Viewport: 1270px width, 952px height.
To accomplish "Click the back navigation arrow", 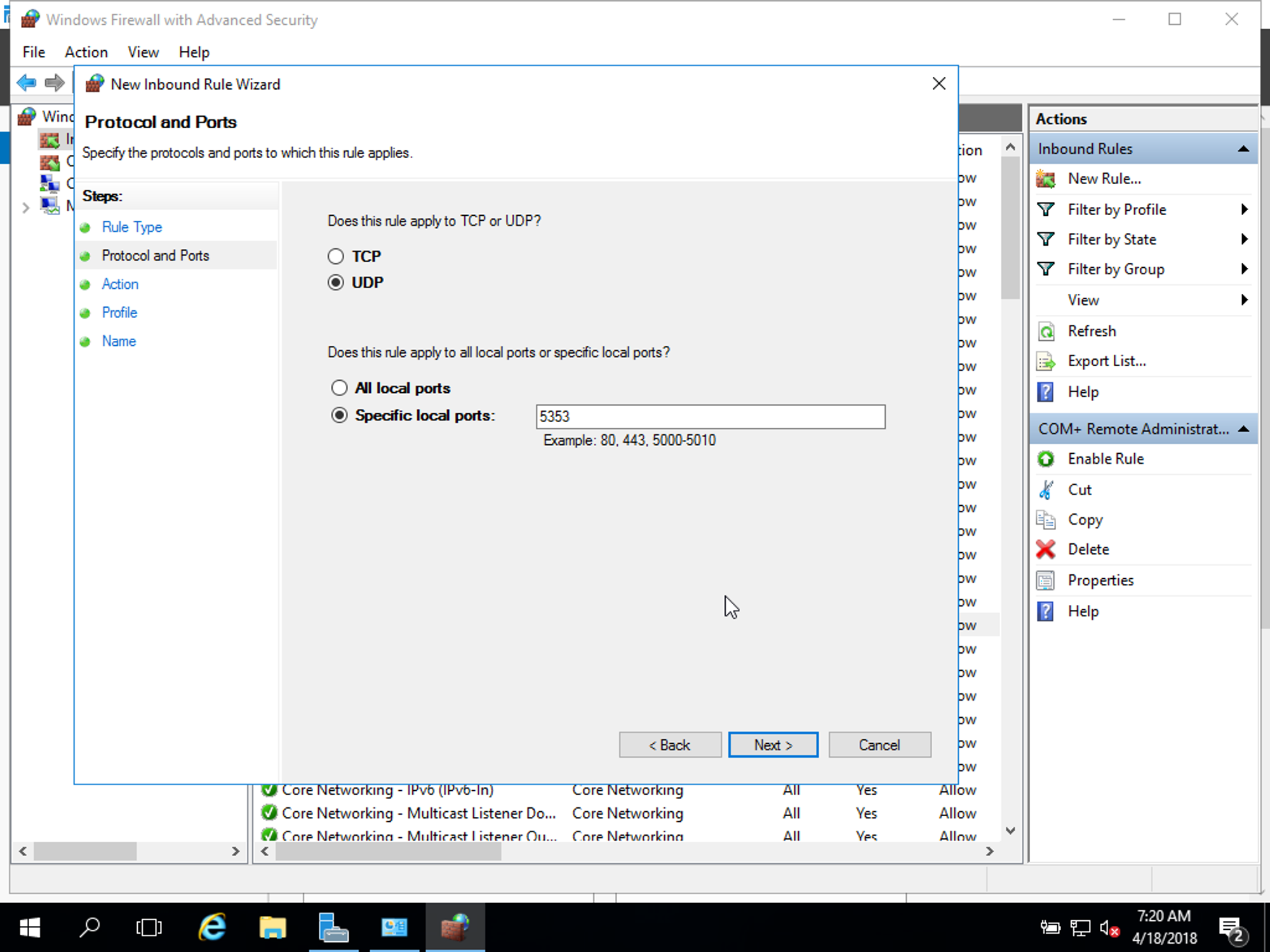I will click(x=26, y=83).
